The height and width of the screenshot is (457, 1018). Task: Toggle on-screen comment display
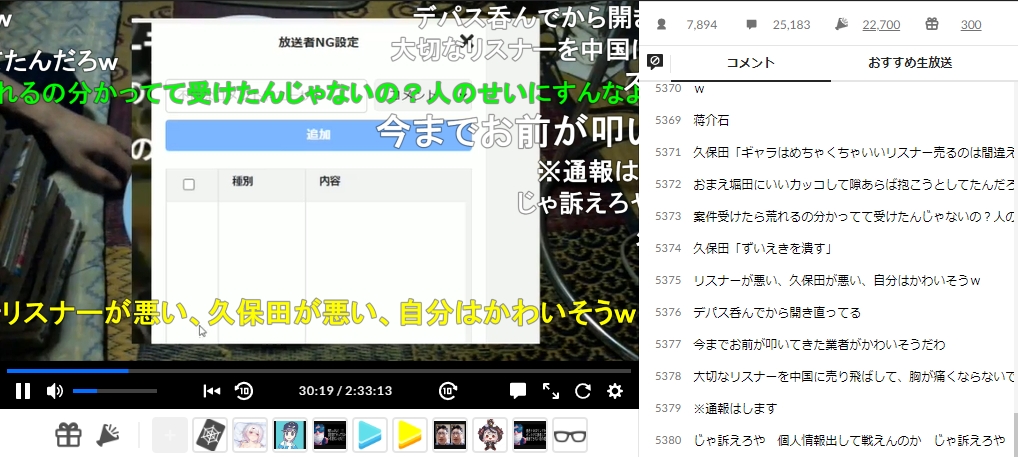[518, 391]
